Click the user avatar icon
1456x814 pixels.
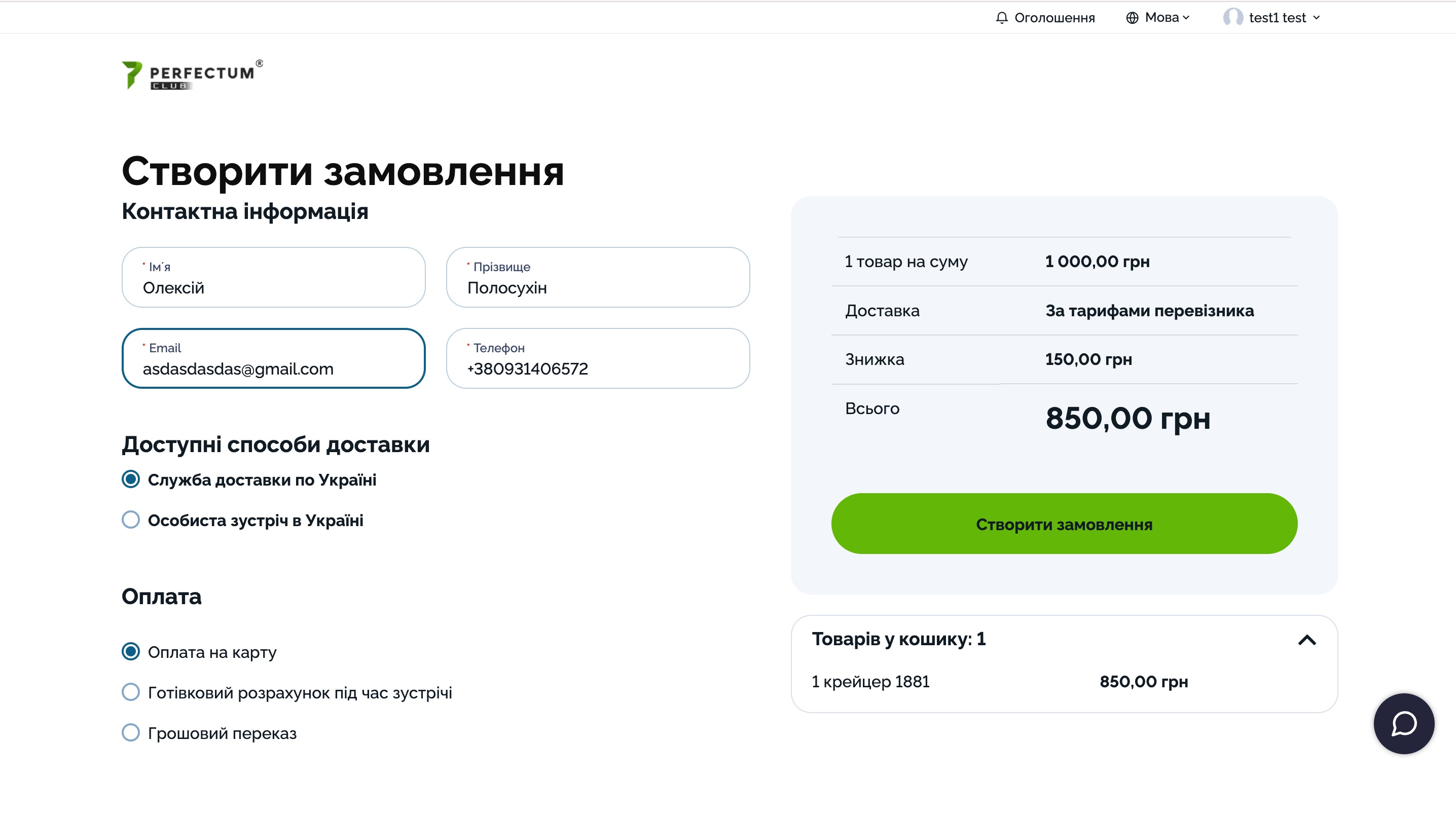(1232, 18)
